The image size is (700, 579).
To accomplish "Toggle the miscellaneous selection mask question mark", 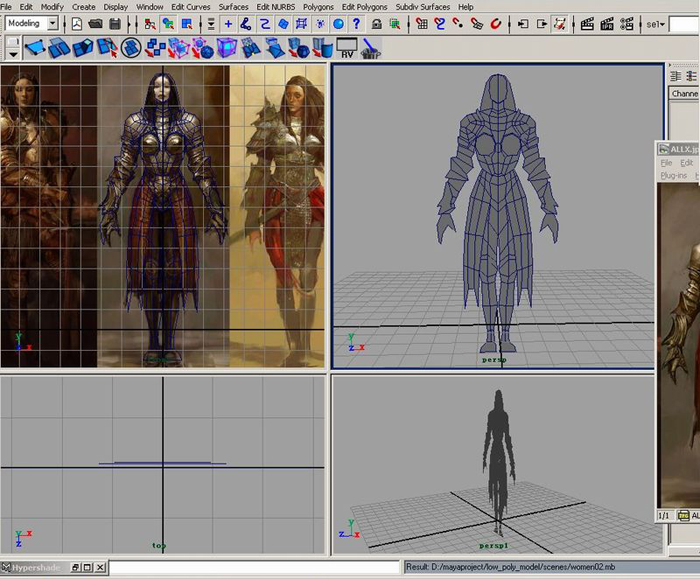I will [x=356, y=24].
